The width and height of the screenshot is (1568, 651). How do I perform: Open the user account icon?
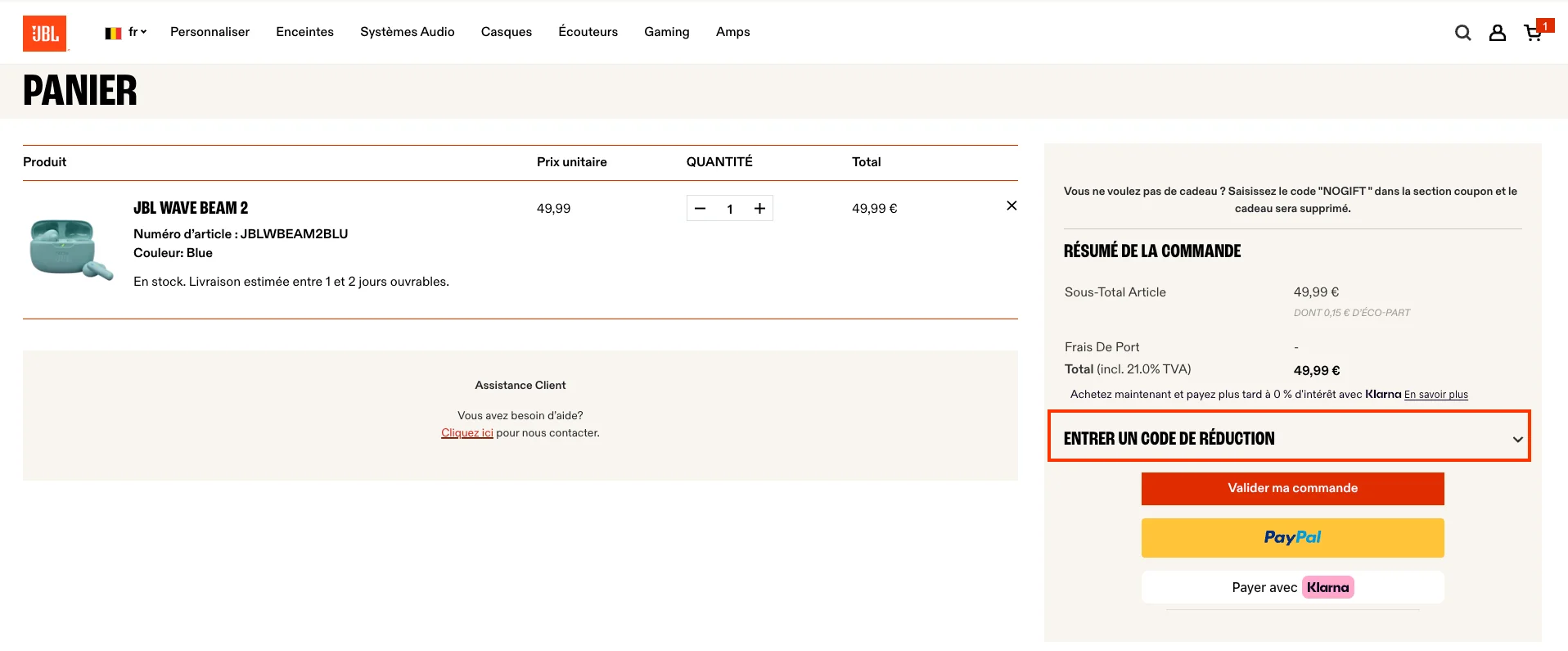(1497, 33)
